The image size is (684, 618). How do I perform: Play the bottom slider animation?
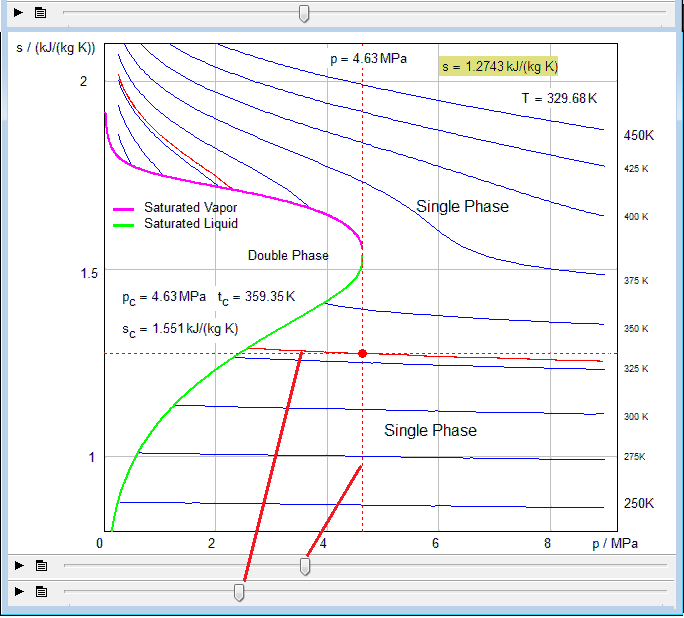19,591
